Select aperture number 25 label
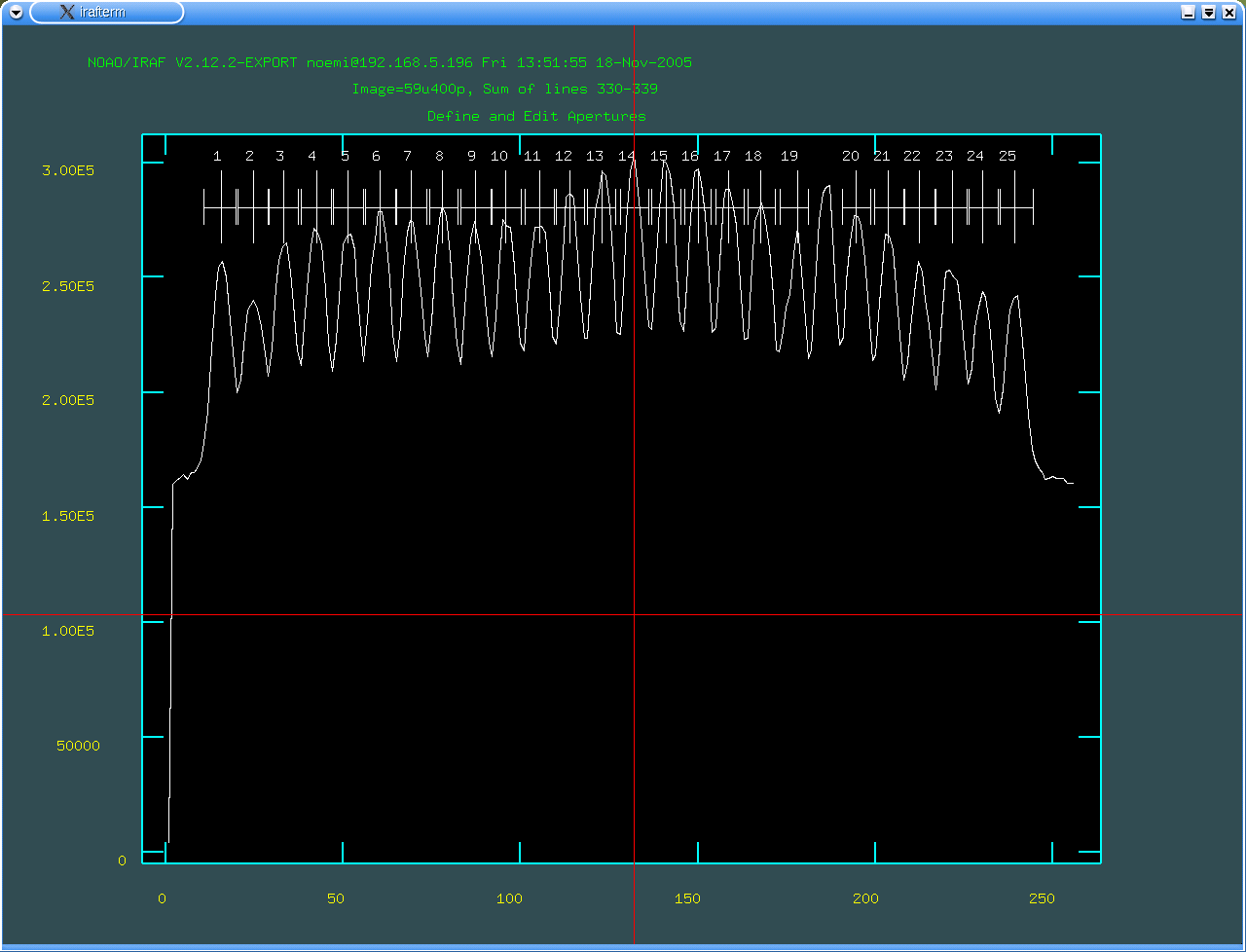The image size is (1246, 952). tap(1008, 156)
